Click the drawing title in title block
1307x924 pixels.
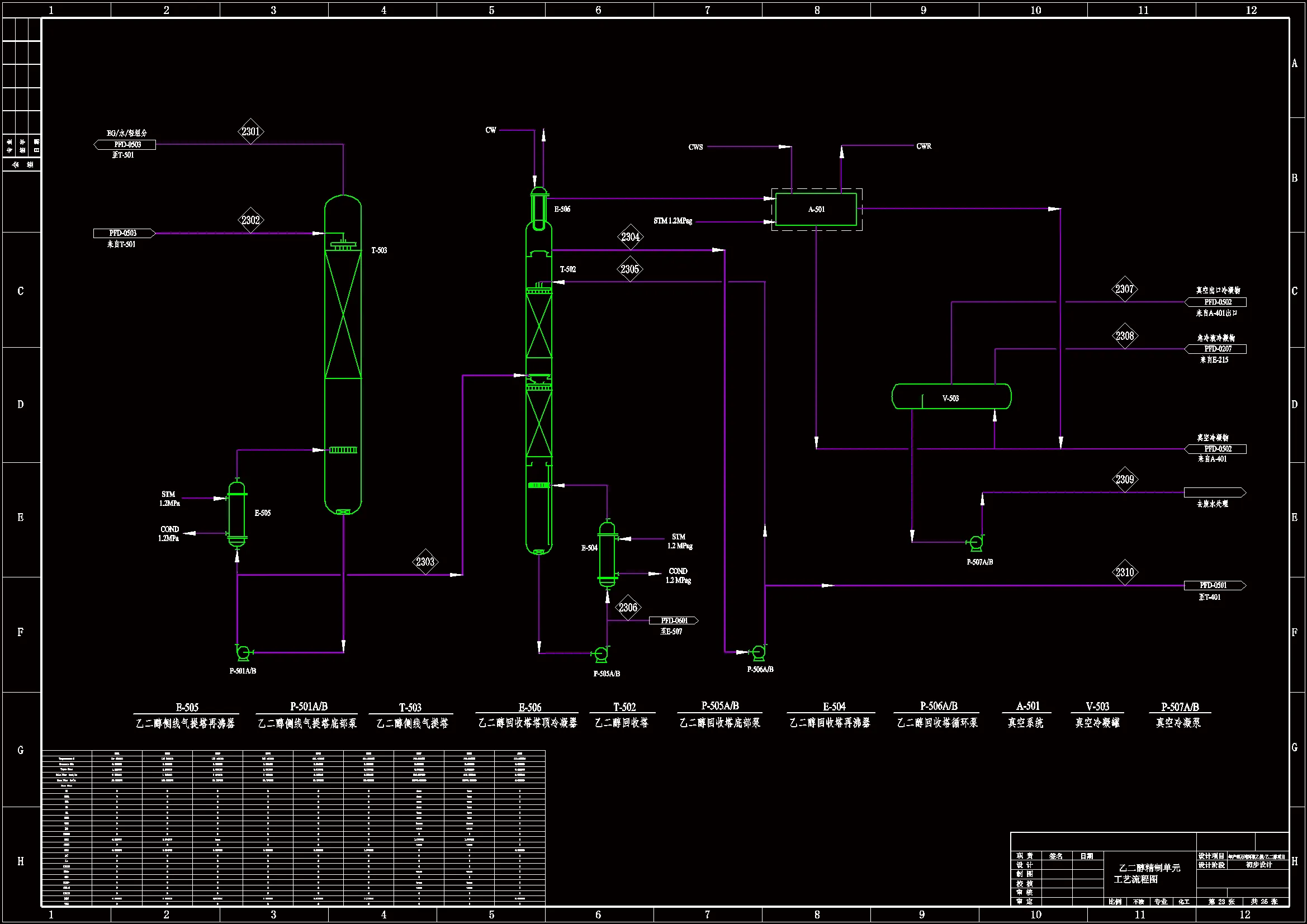pos(1149,873)
